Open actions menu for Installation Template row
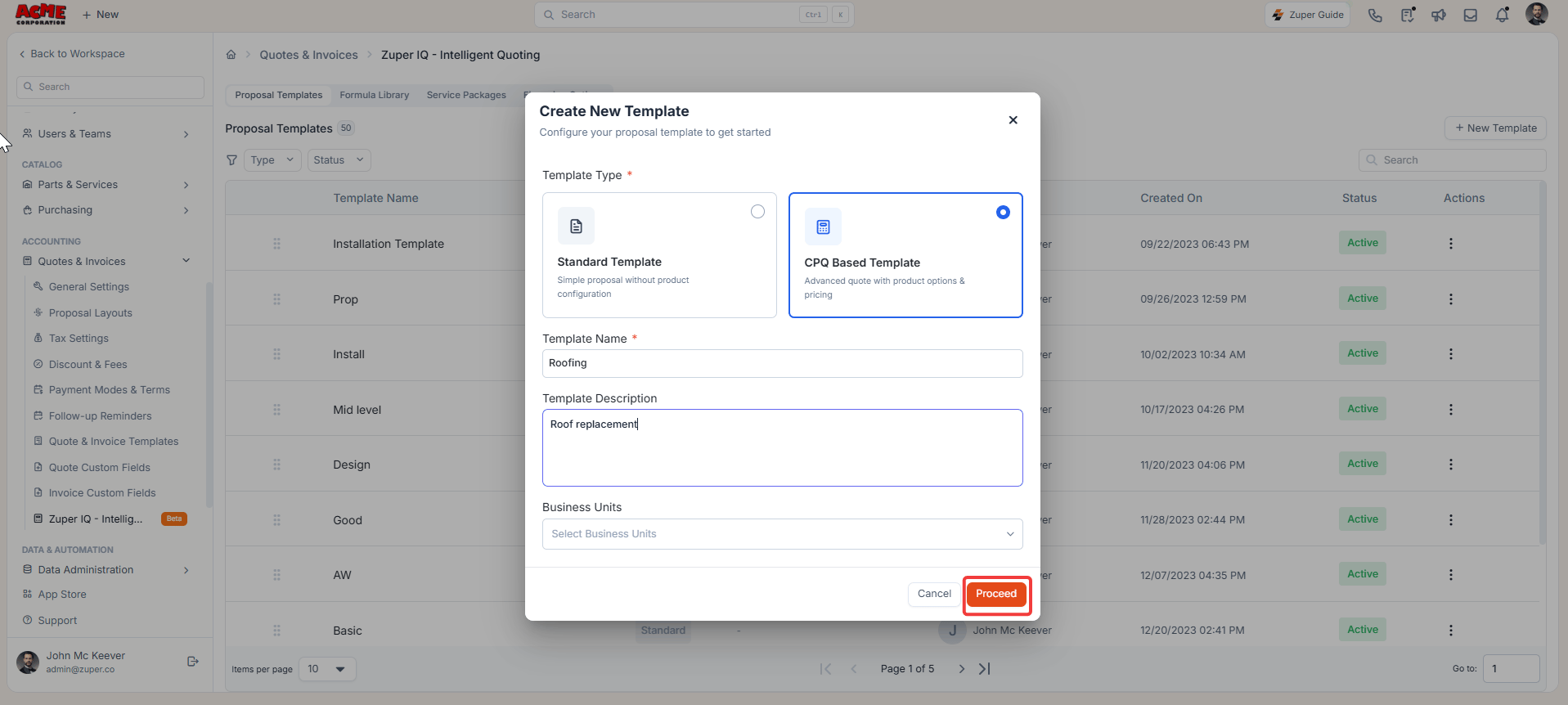 (x=1450, y=244)
